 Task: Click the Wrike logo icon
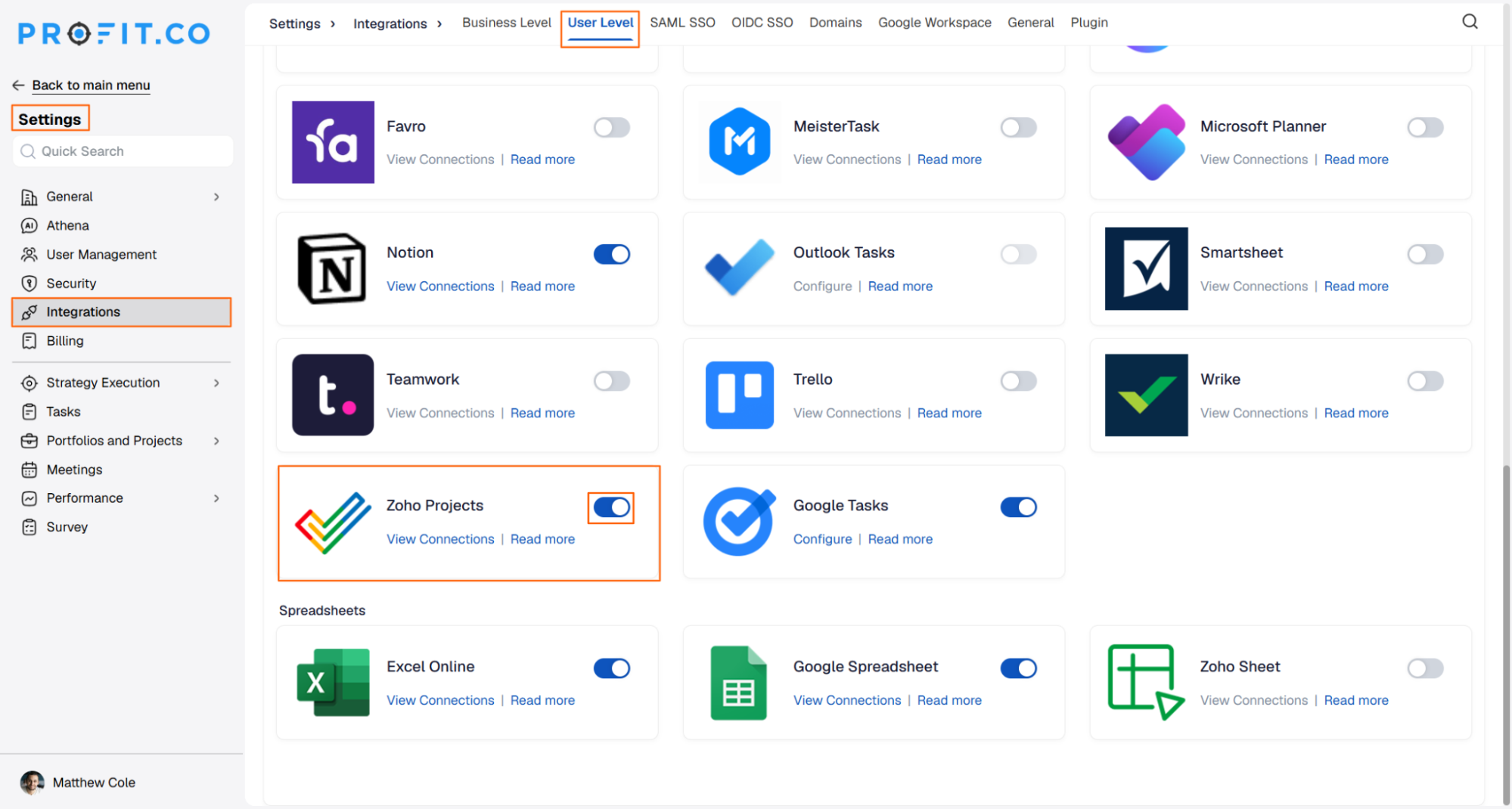pos(1146,395)
